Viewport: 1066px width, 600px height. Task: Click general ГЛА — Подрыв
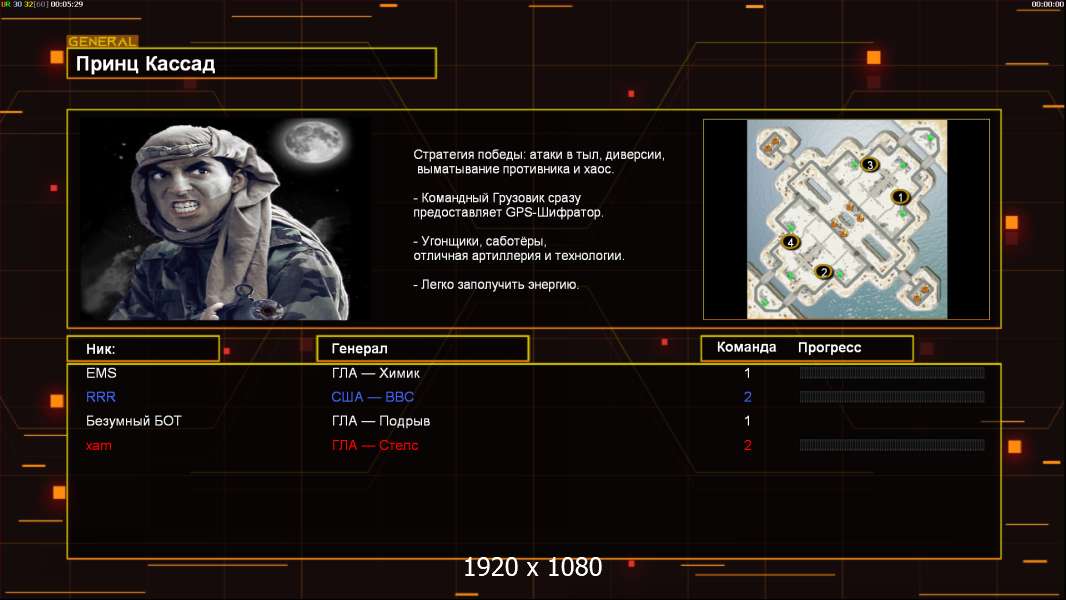click(x=381, y=421)
